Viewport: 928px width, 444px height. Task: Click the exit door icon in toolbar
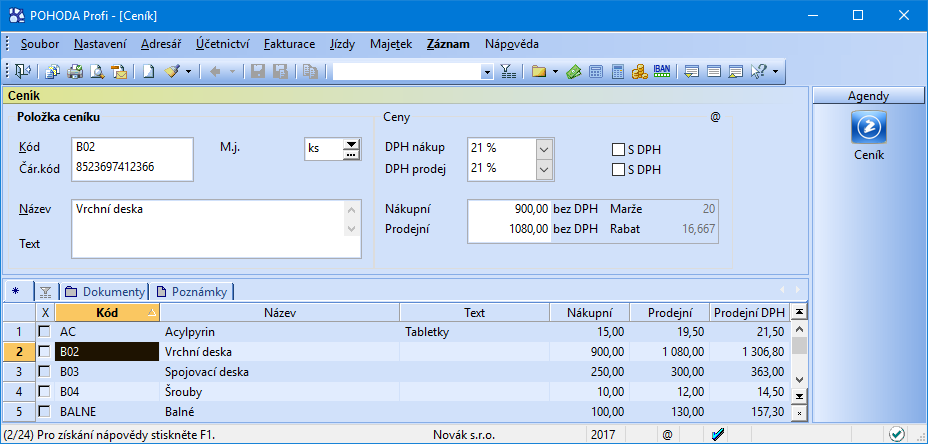[x=23, y=72]
